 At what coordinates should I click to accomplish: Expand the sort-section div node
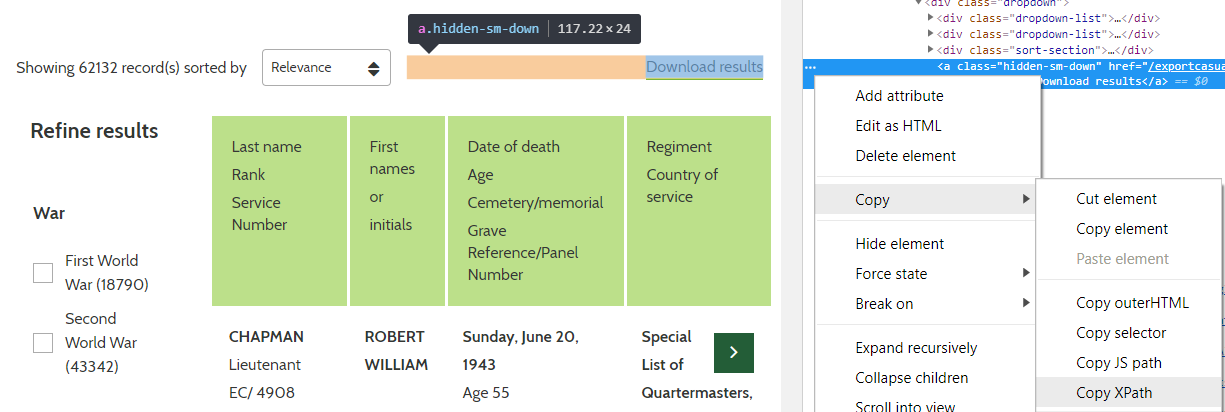click(931, 50)
